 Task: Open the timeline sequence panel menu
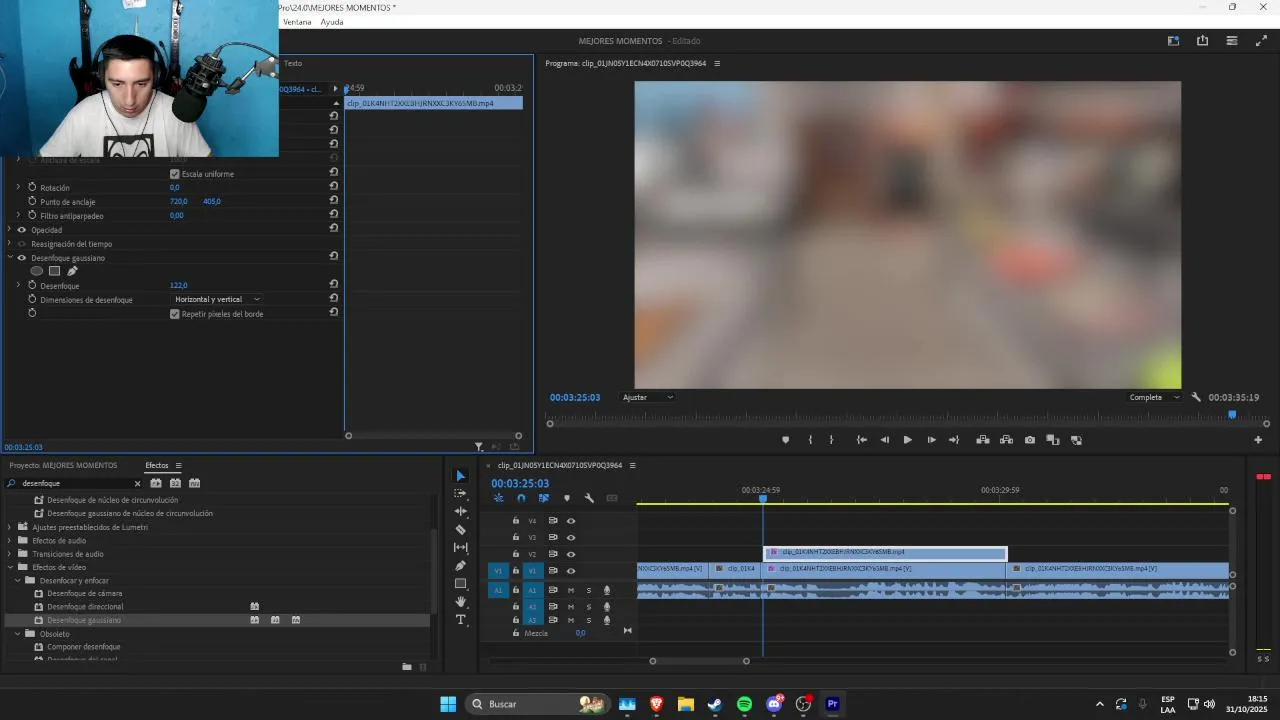[632, 465]
